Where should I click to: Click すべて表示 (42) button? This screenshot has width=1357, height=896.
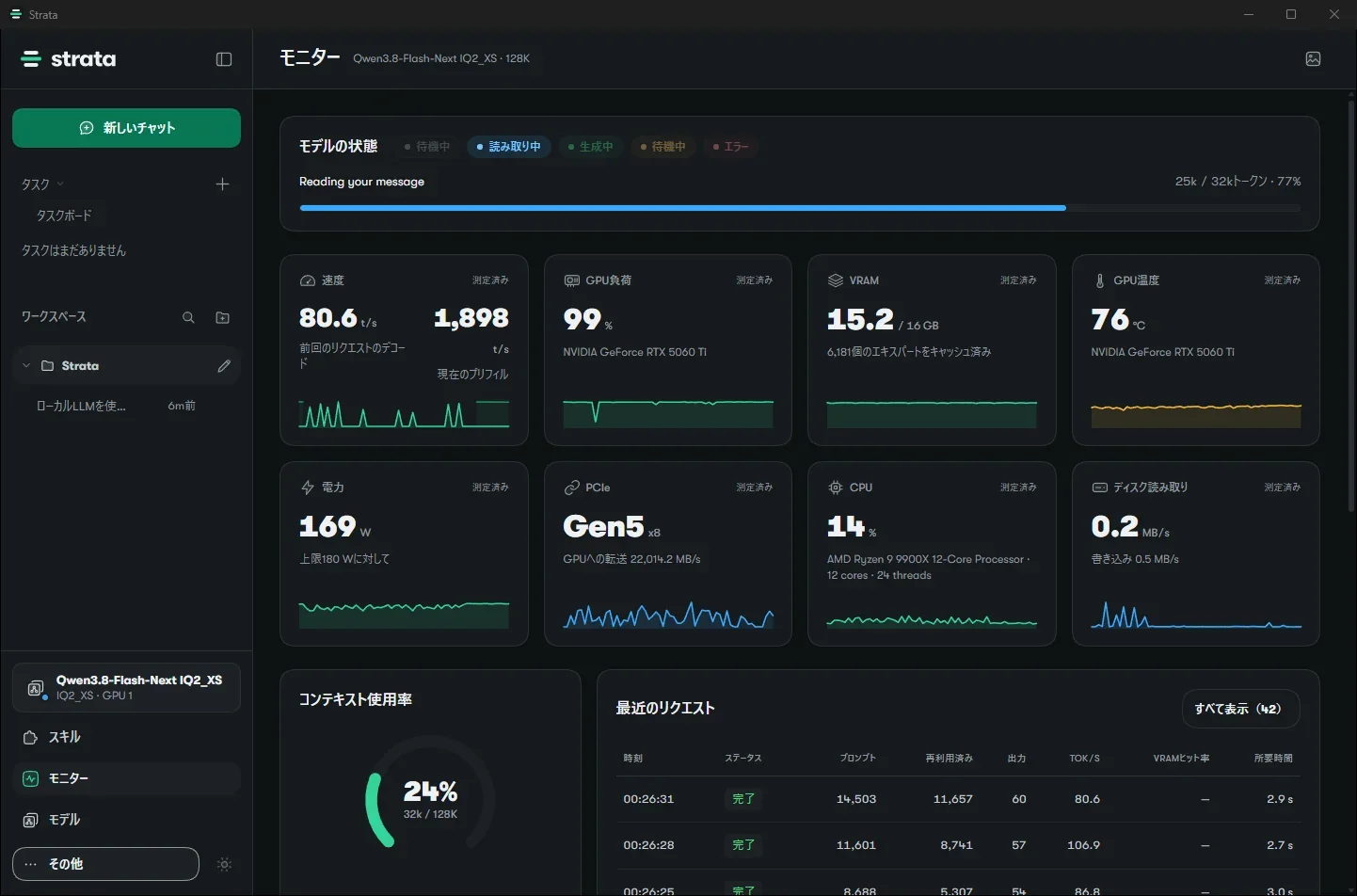click(x=1240, y=709)
